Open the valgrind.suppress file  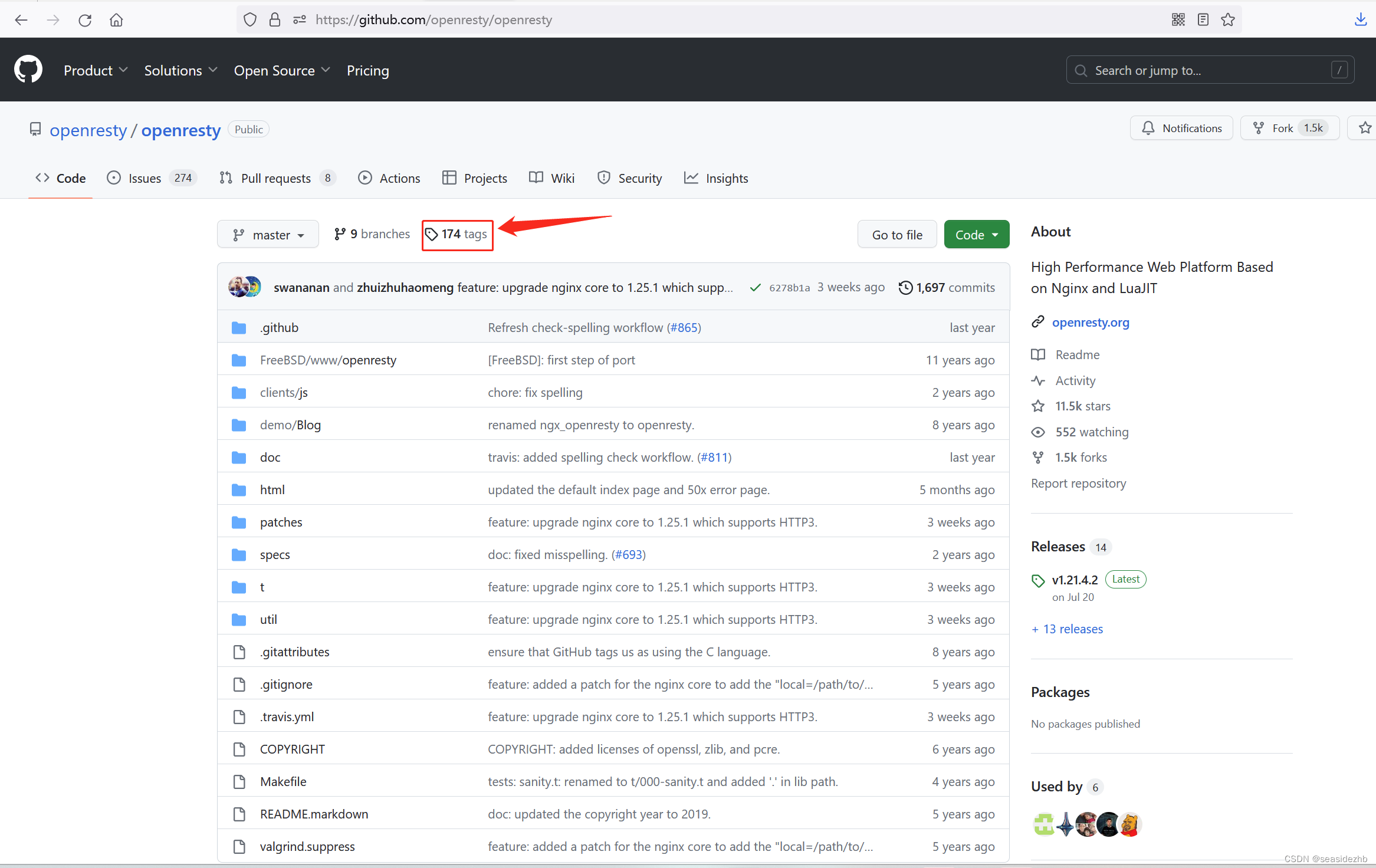(307, 847)
